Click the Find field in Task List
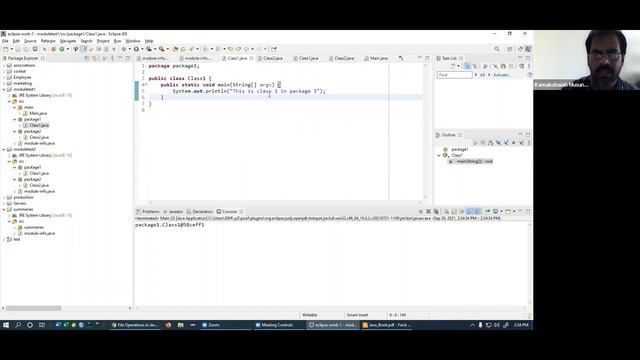This screenshot has height=360, width=640. (x=454, y=75)
